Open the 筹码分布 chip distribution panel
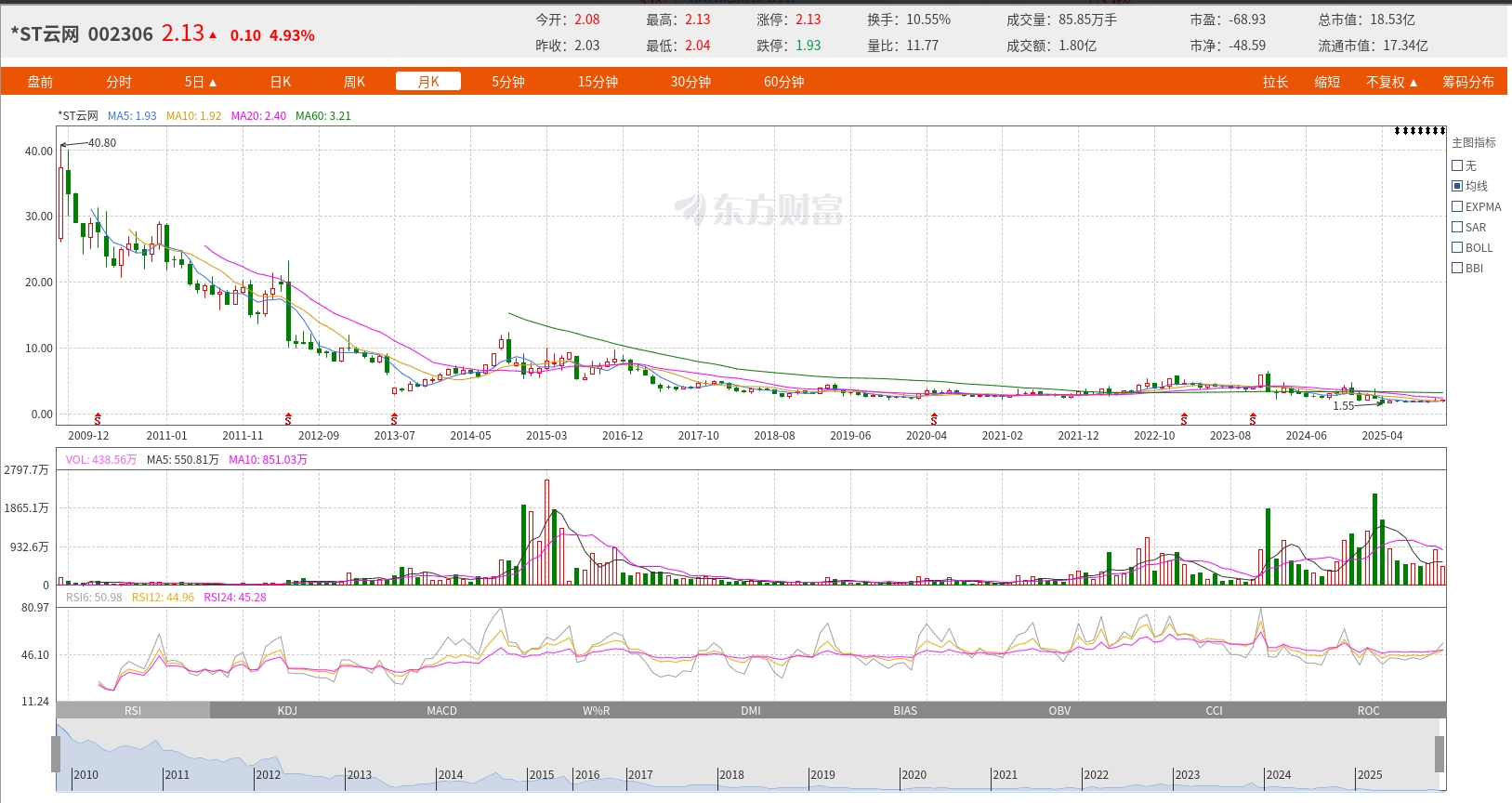The width and height of the screenshot is (1512, 803). pos(1468,82)
